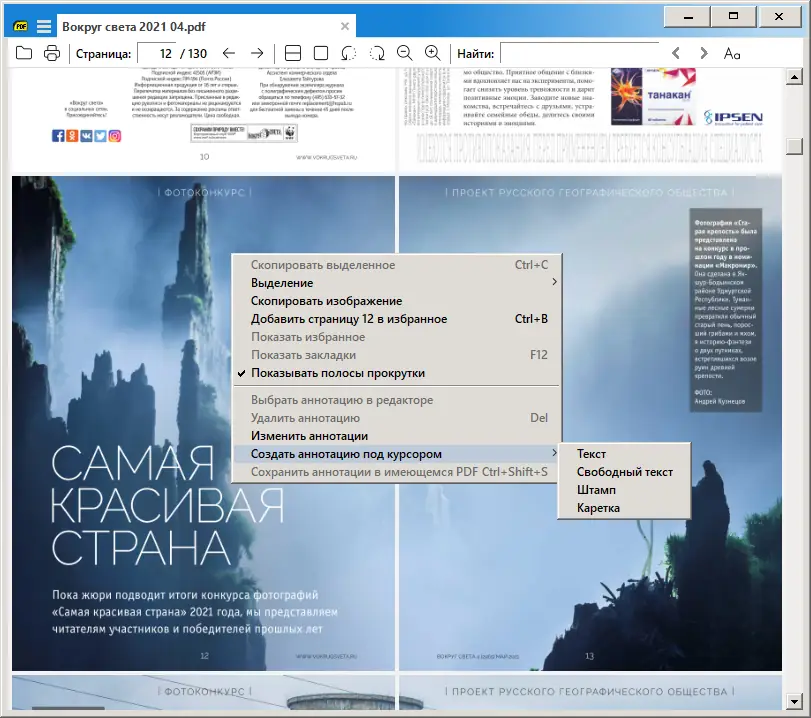The image size is (811, 718).
Task: Click the / 130 total pages text
Action: pos(193,54)
